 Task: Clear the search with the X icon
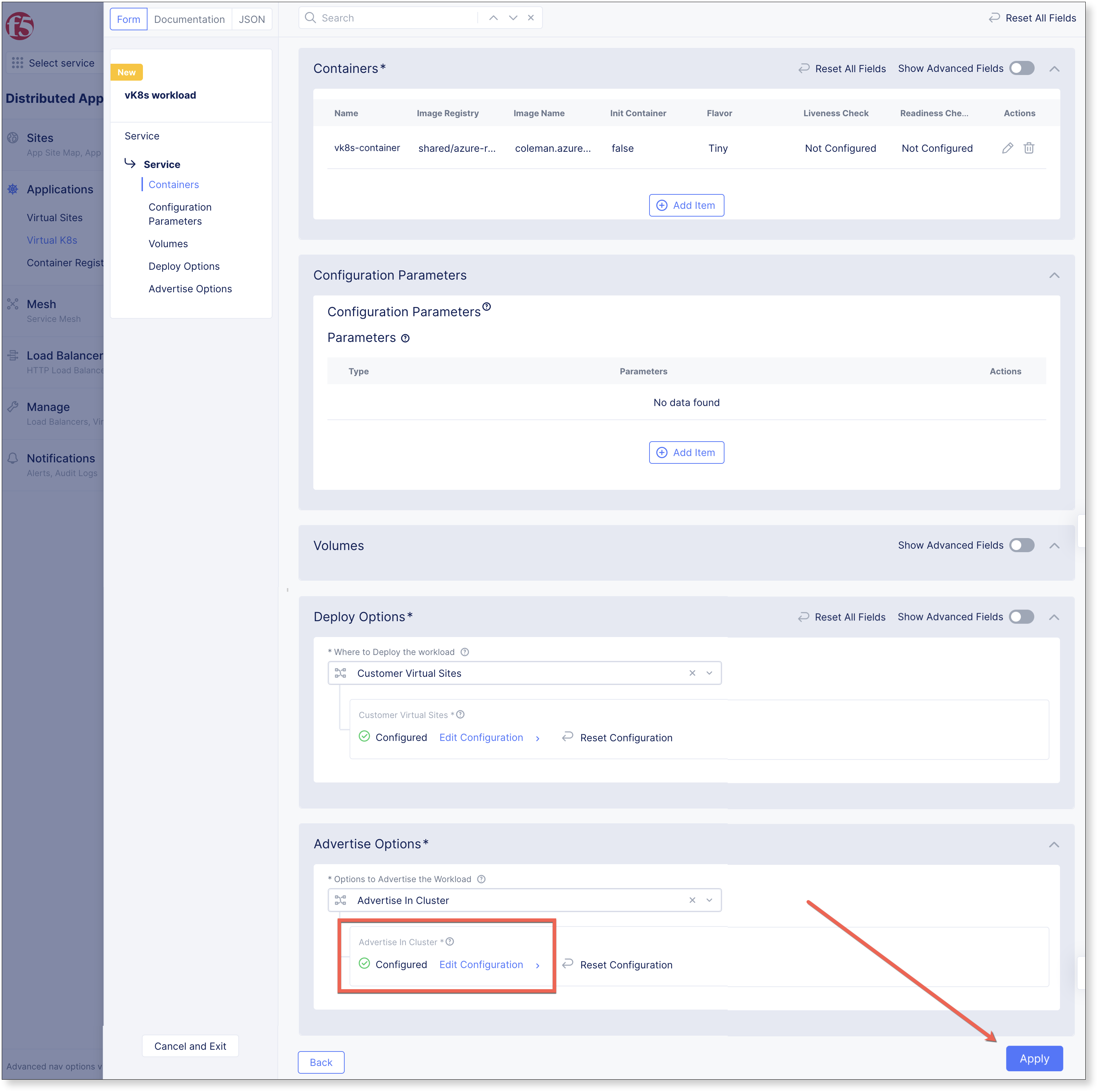(x=531, y=18)
